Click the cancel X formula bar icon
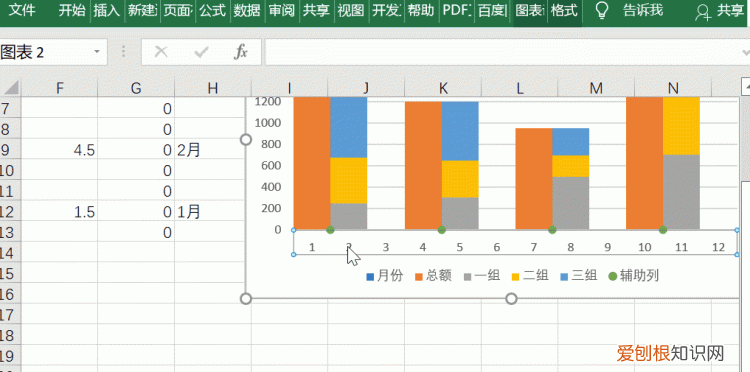 point(161,52)
